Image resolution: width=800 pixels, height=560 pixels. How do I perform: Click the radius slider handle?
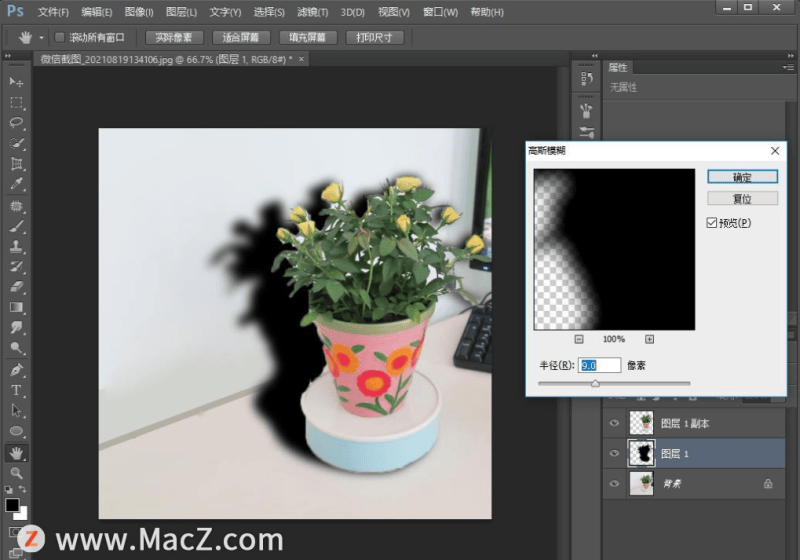(596, 383)
